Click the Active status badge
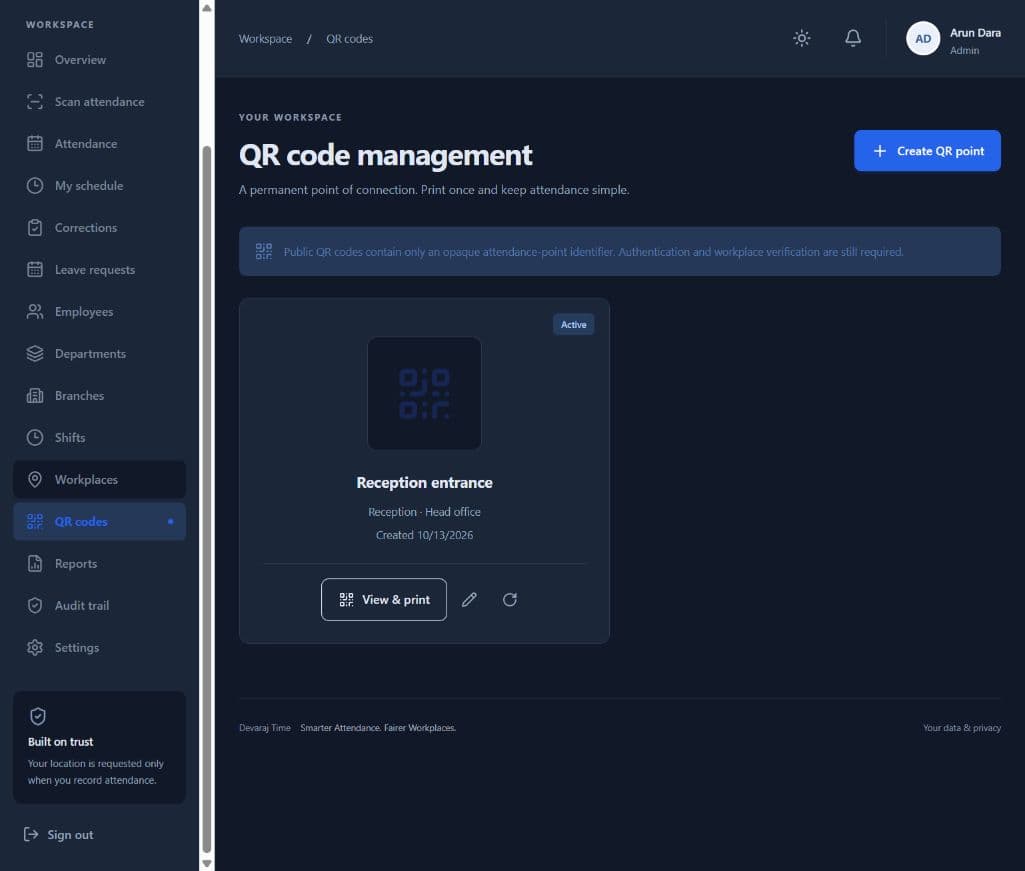 pyautogui.click(x=573, y=324)
